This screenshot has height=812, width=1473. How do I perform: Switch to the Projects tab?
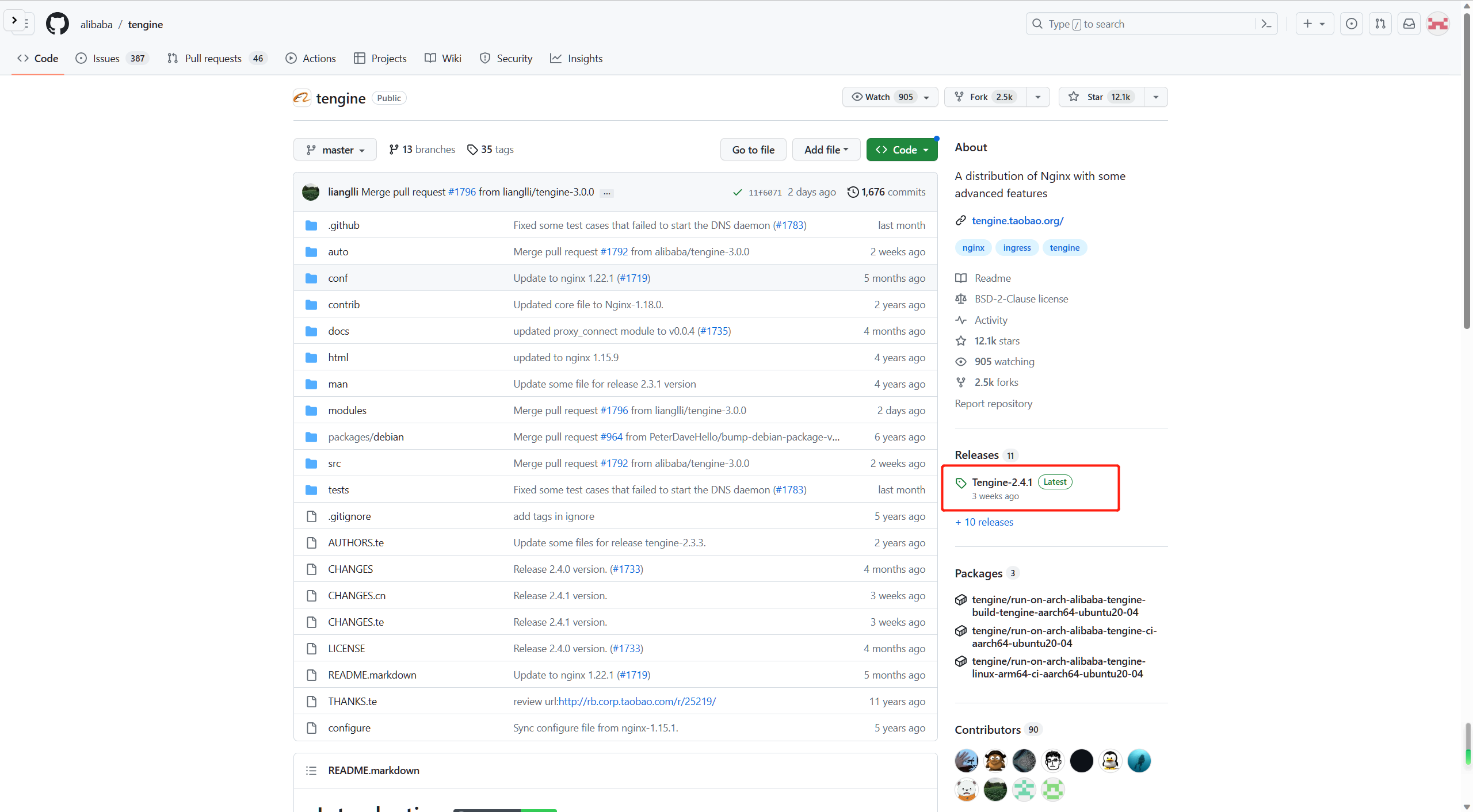(380, 59)
